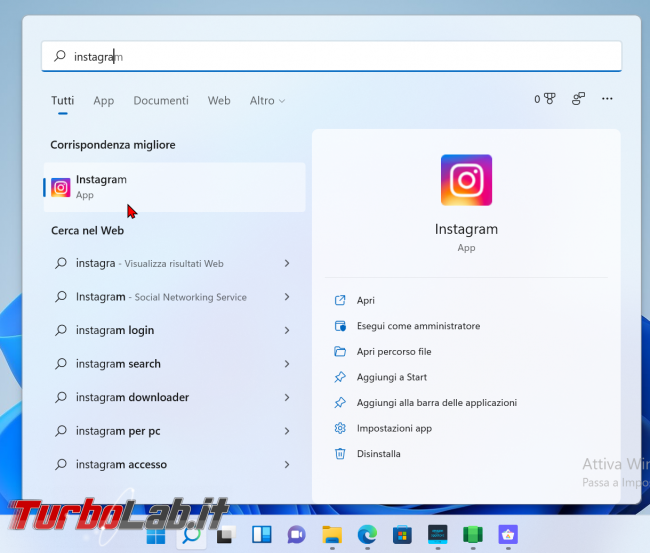The height and width of the screenshot is (553, 650).
Task: Open the dark terminal-style taskbar app
Action: pos(438,534)
